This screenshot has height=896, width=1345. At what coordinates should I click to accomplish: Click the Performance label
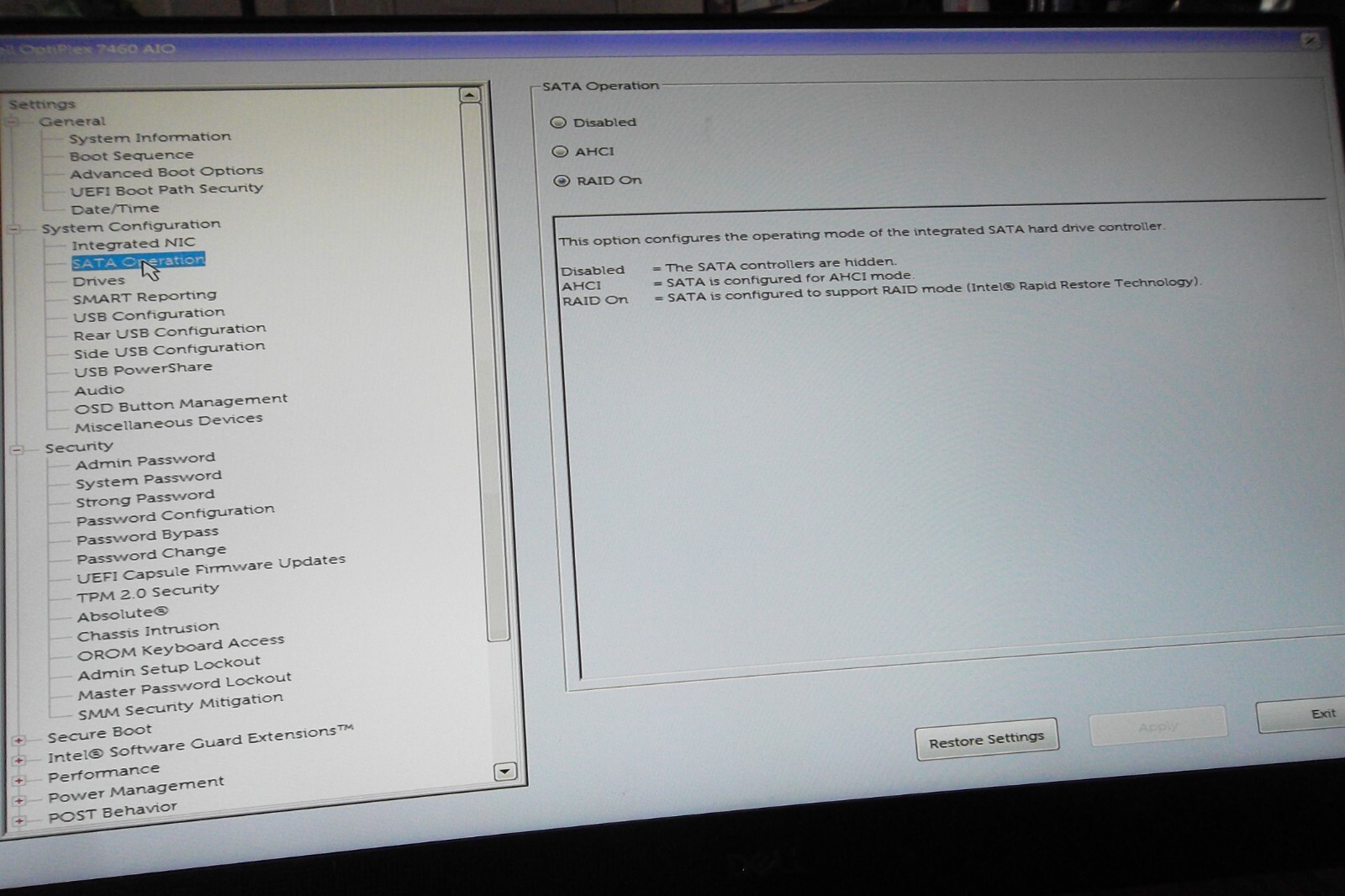point(103,772)
